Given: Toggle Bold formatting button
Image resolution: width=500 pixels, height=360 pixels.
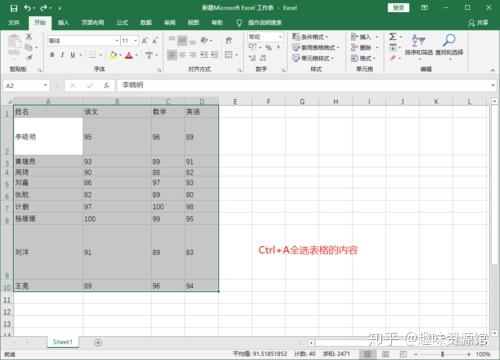Looking at the screenshot, I should [x=52, y=55].
